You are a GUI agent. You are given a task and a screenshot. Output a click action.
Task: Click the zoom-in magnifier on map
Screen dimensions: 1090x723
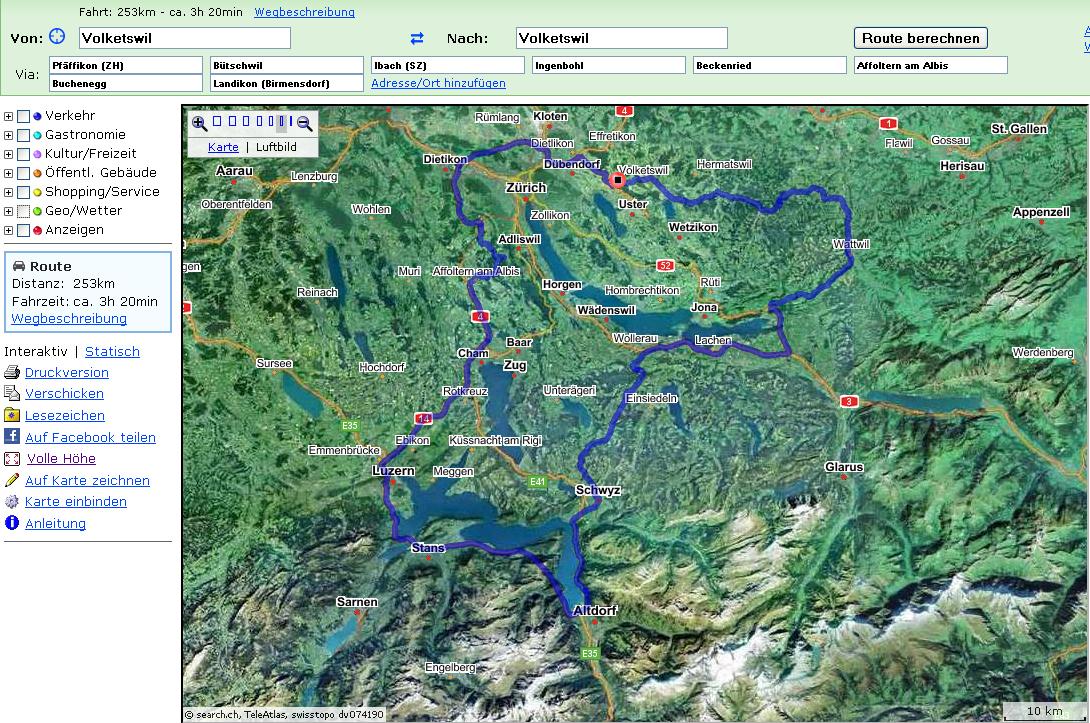pyautogui.click(x=199, y=123)
